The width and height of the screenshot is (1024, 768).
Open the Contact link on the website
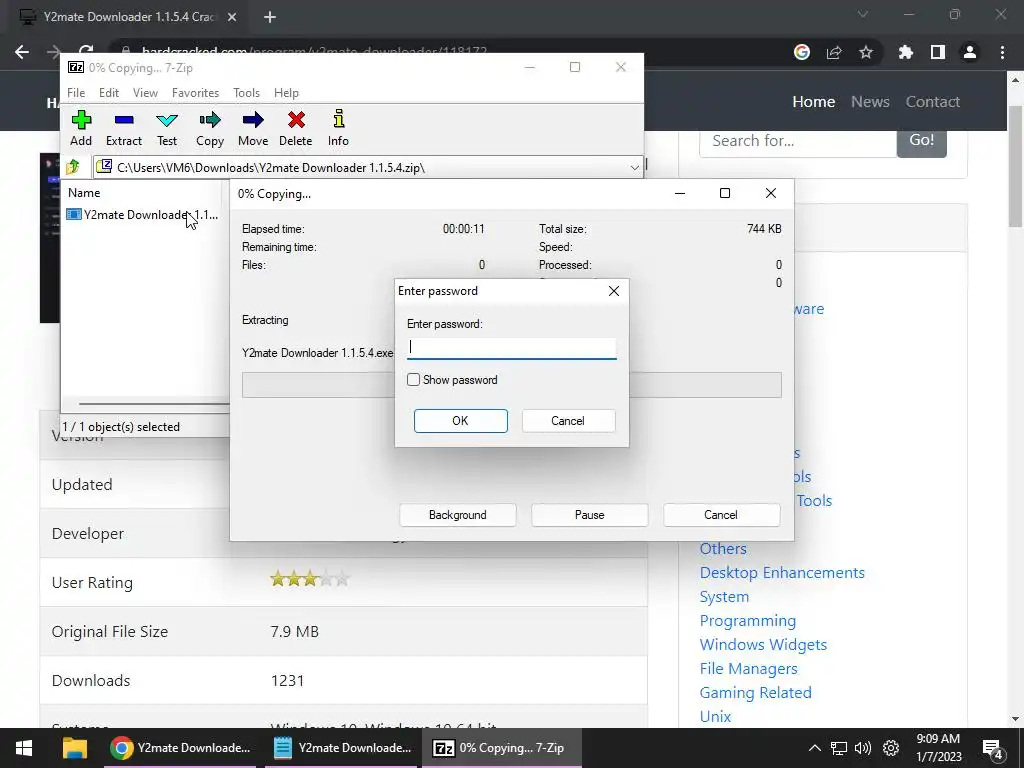tap(933, 102)
